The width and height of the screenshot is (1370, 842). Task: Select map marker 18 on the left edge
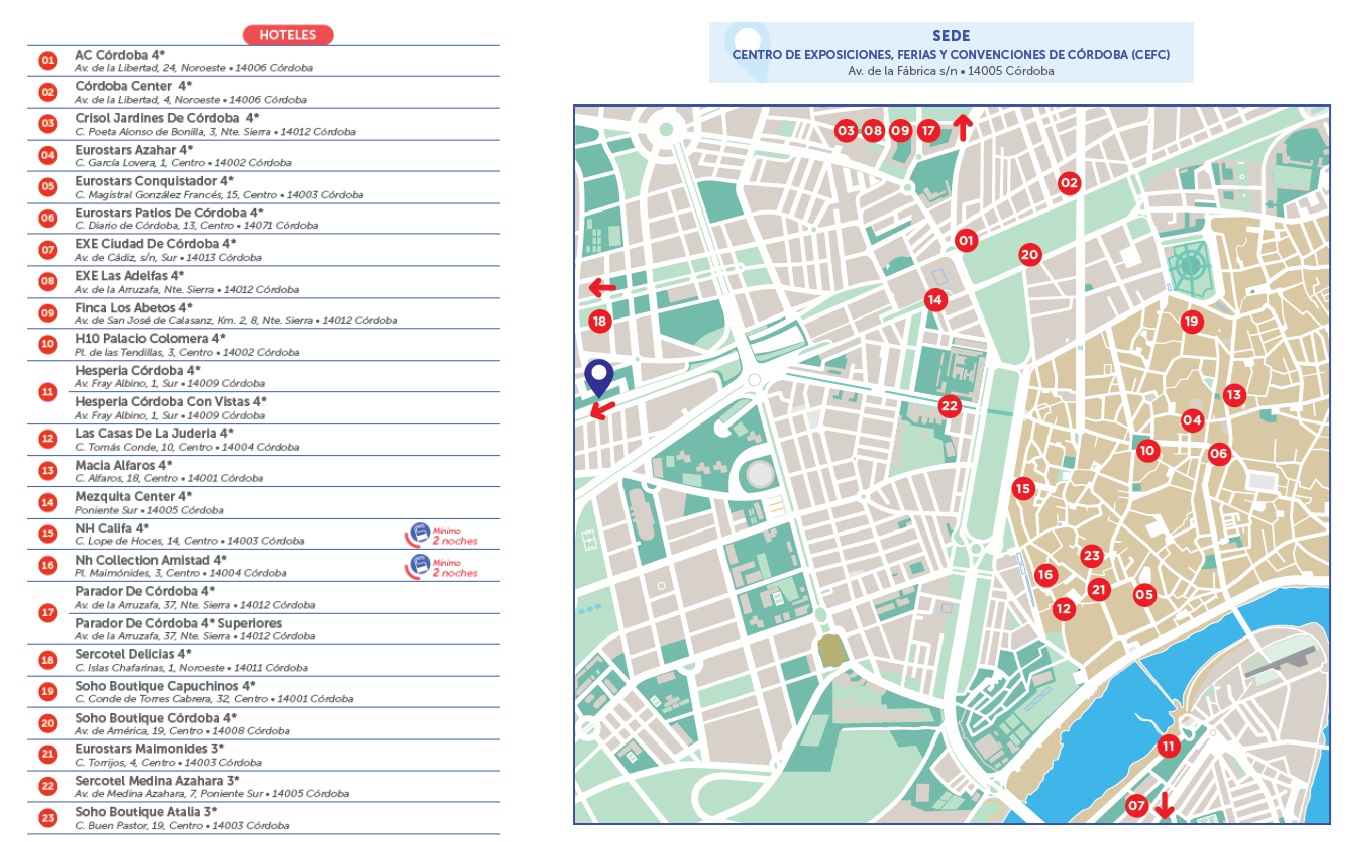click(599, 322)
